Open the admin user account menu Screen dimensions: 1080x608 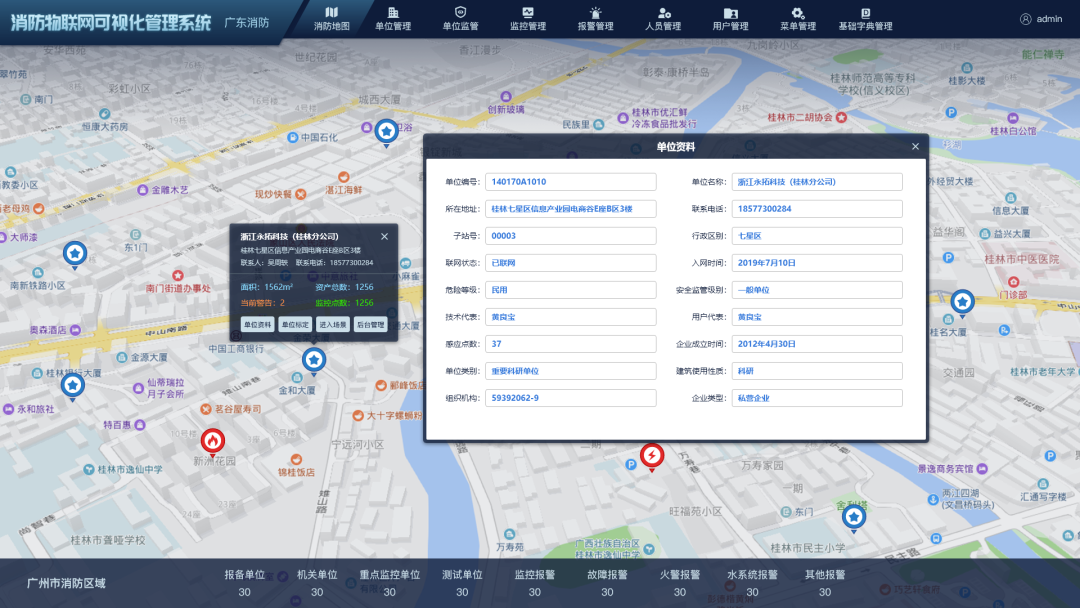point(1041,19)
